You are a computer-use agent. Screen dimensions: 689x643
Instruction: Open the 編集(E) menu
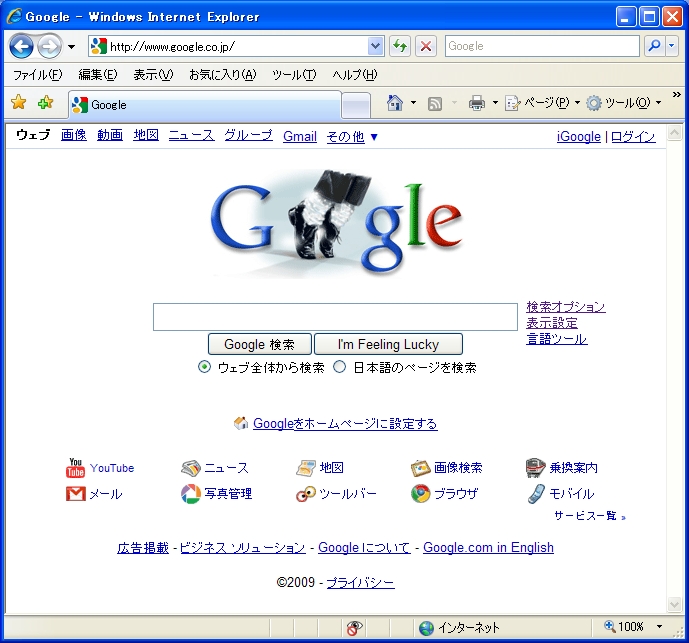pos(98,75)
